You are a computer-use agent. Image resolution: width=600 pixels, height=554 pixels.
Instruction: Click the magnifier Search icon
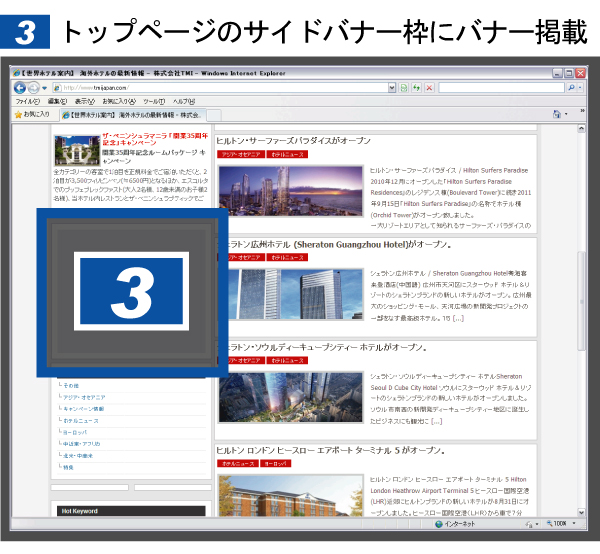(x=571, y=88)
